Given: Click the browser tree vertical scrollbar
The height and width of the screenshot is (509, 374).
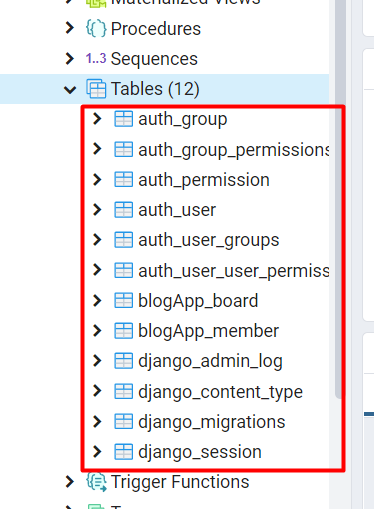Looking at the screenshot, I should pyautogui.click(x=340, y=200).
